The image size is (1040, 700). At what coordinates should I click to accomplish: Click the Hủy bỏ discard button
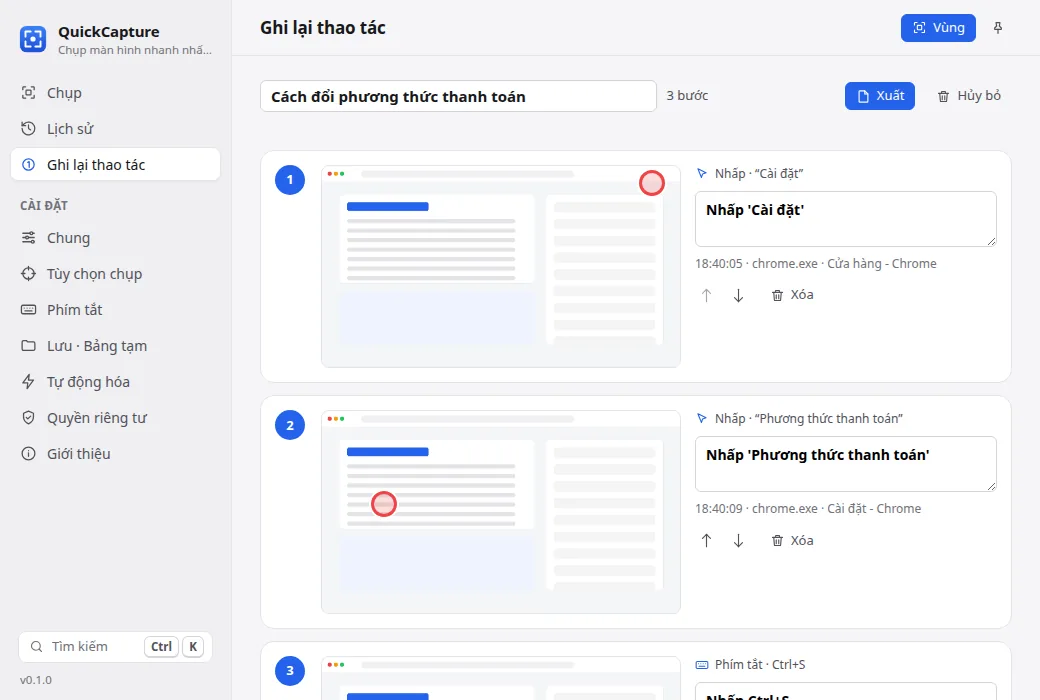click(968, 96)
